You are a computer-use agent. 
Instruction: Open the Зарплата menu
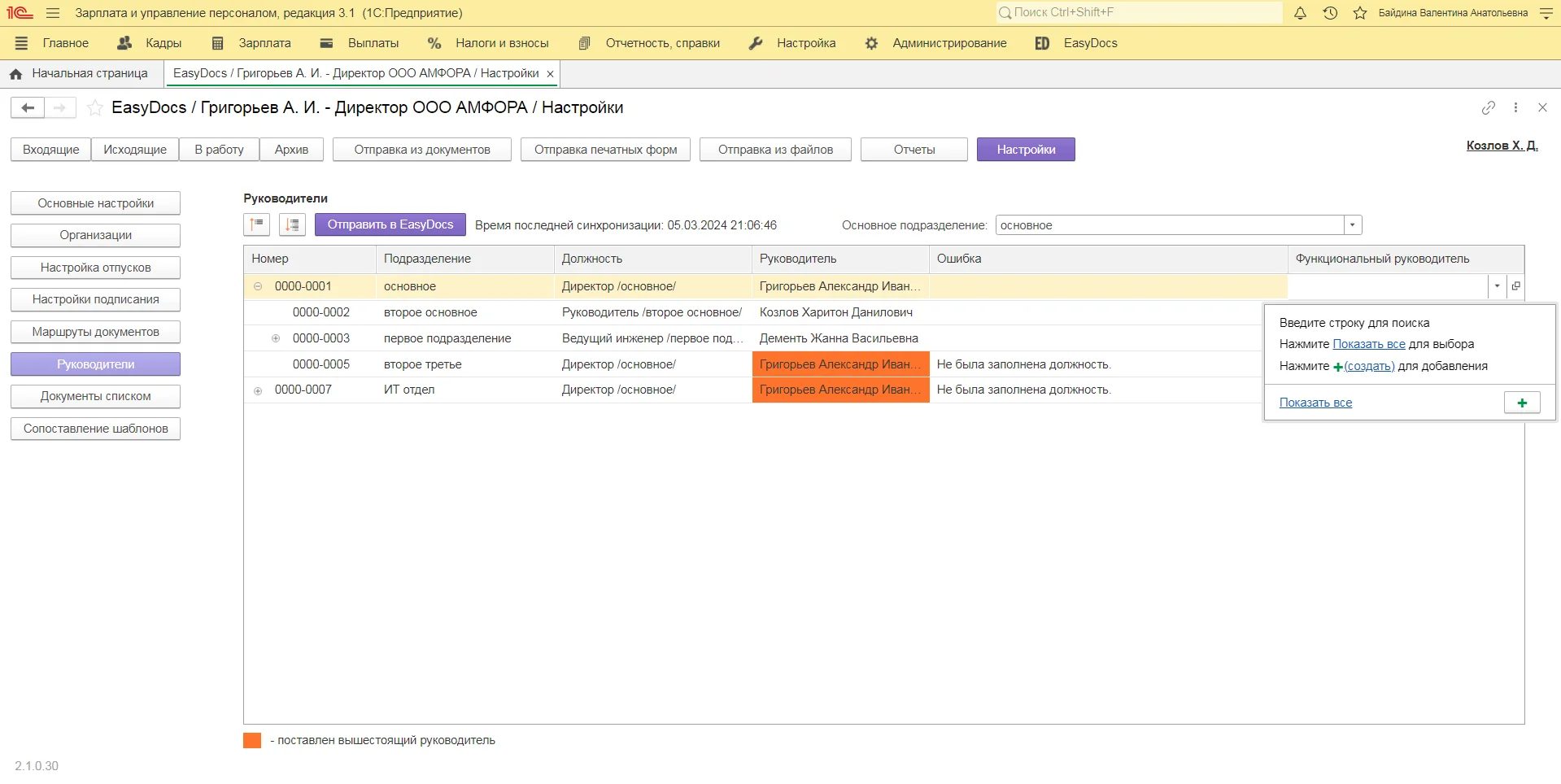pyautogui.click(x=251, y=43)
